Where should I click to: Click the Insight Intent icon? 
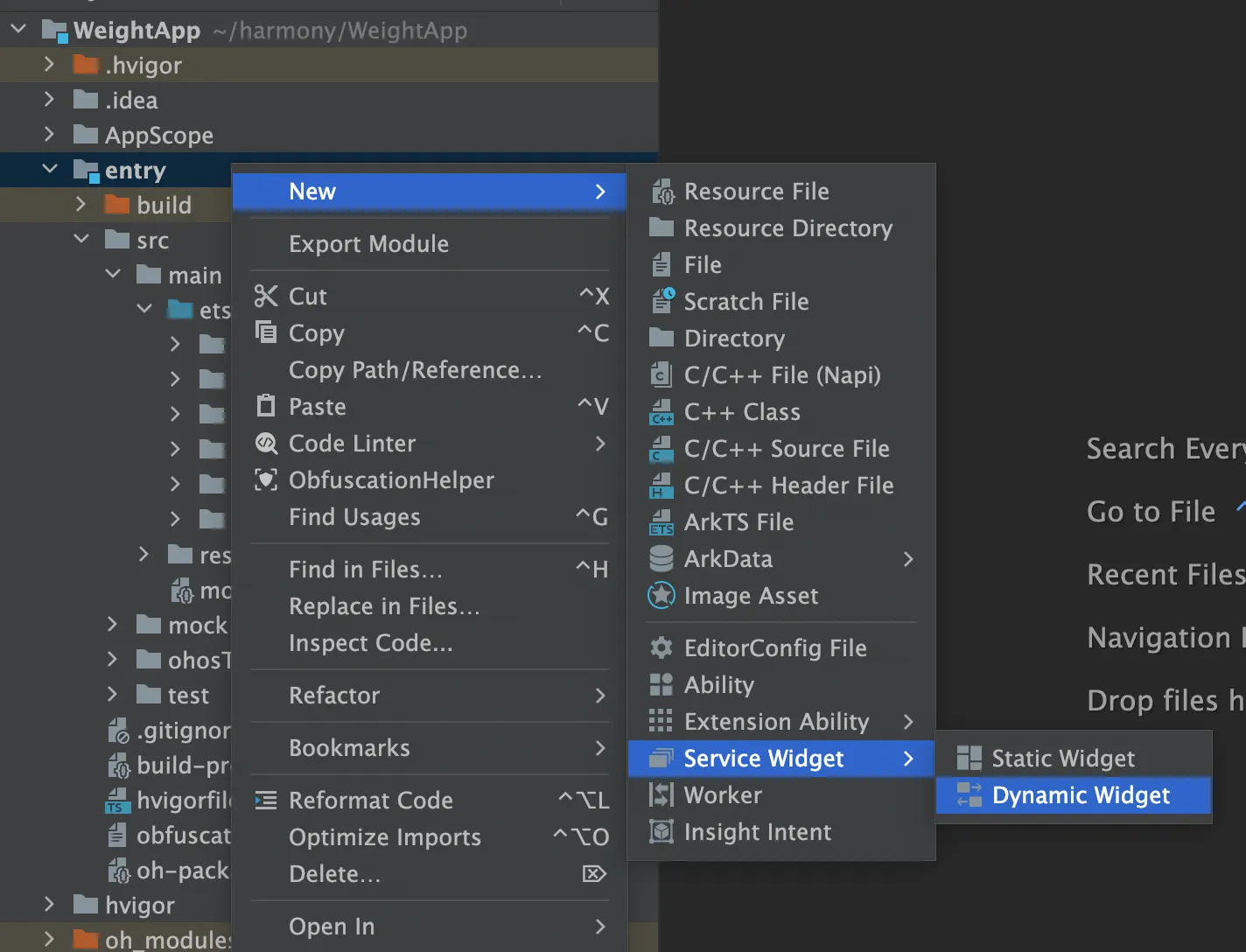coord(661,832)
